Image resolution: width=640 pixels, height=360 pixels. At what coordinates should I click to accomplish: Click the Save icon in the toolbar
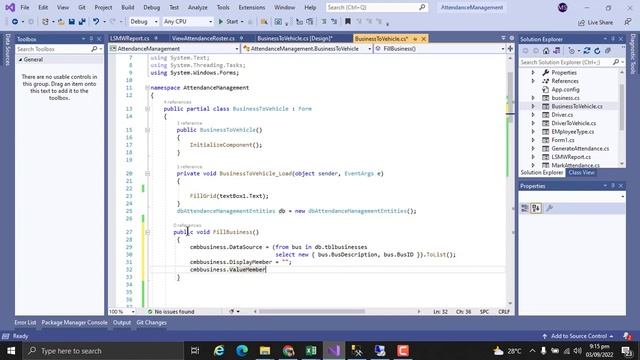point(71,22)
